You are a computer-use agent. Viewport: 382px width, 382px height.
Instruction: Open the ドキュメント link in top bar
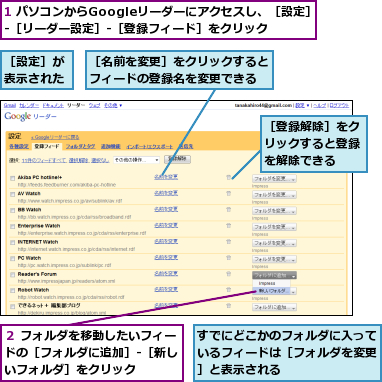click(x=53, y=105)
